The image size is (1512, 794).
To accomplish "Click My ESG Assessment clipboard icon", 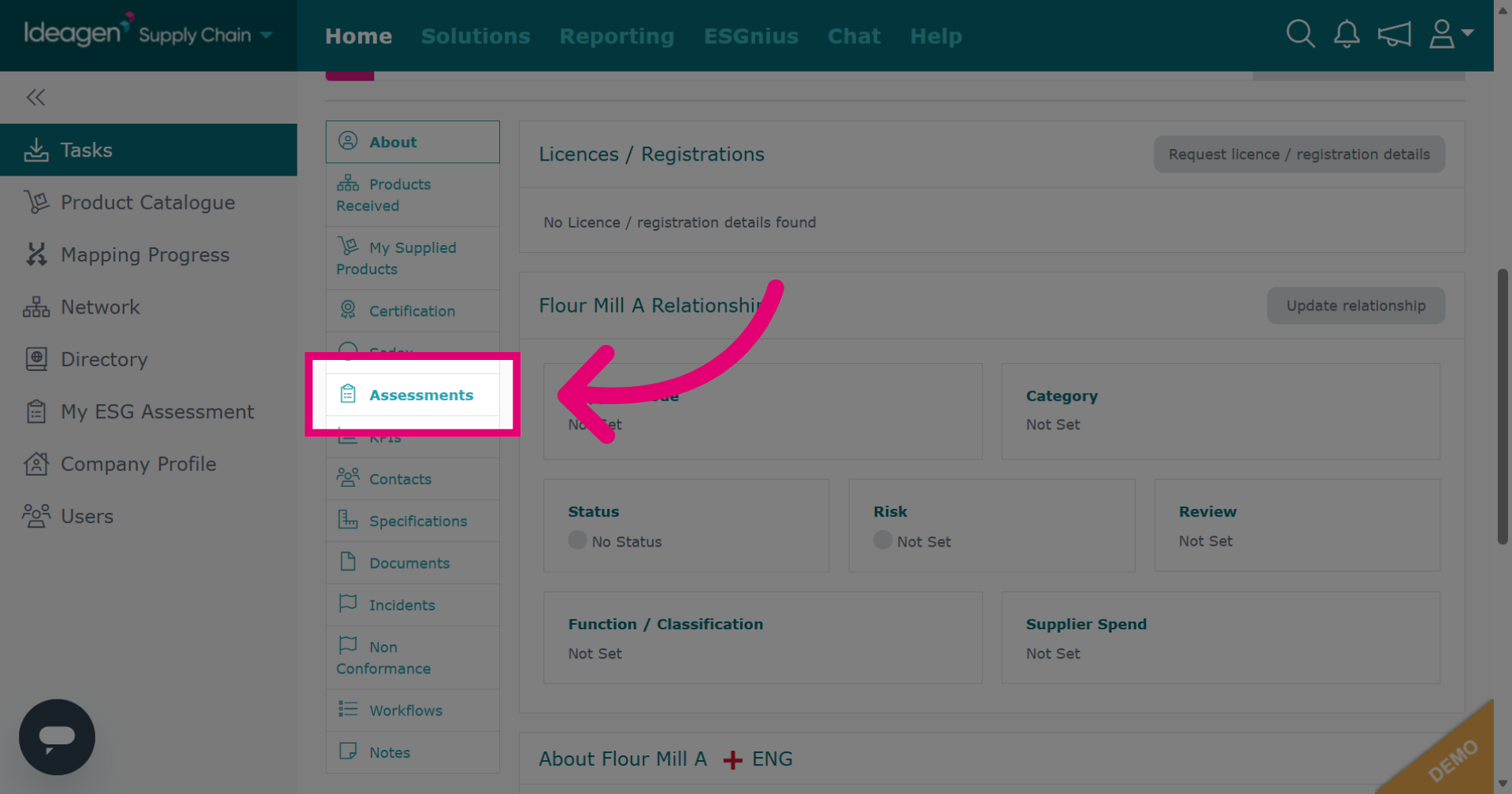I will click(x=36, y=411).
